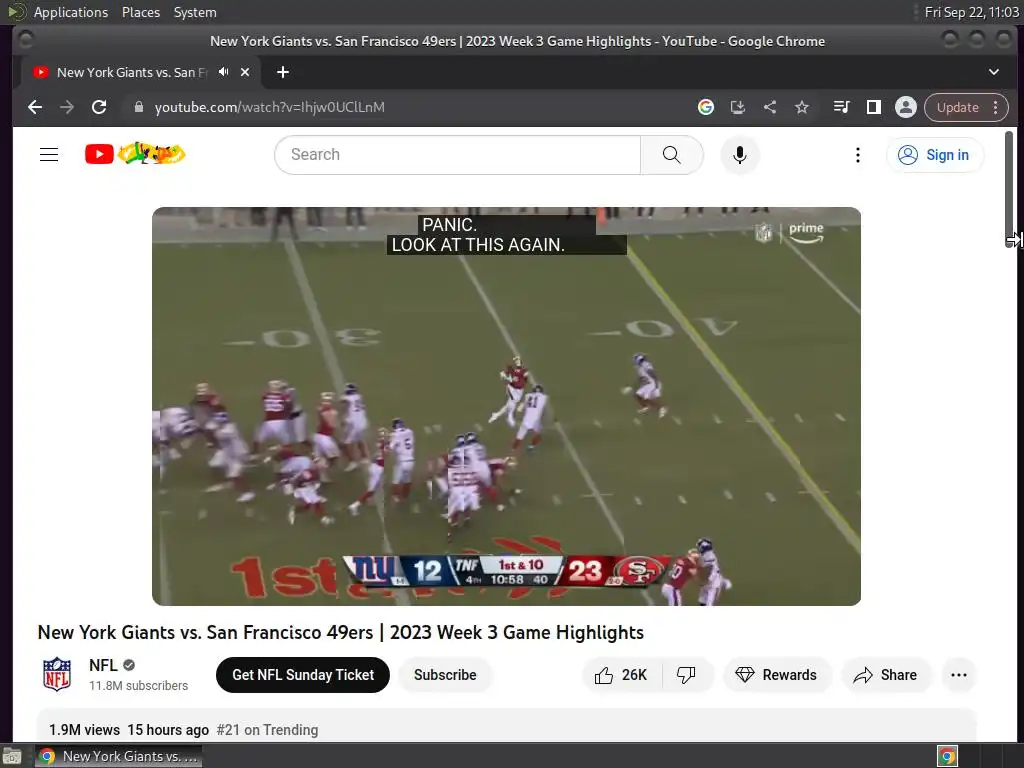Click the Chrome icon in the bottom-right workspace switcher
1024x768 pixels.
coord(947,756)
